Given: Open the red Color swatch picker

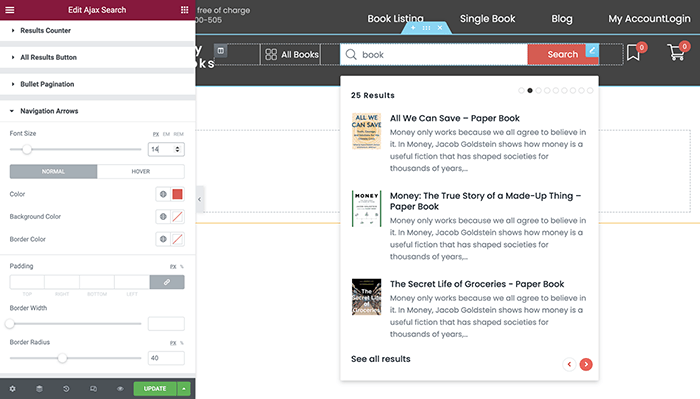Looking at the screenshot, I should [177, 194].
